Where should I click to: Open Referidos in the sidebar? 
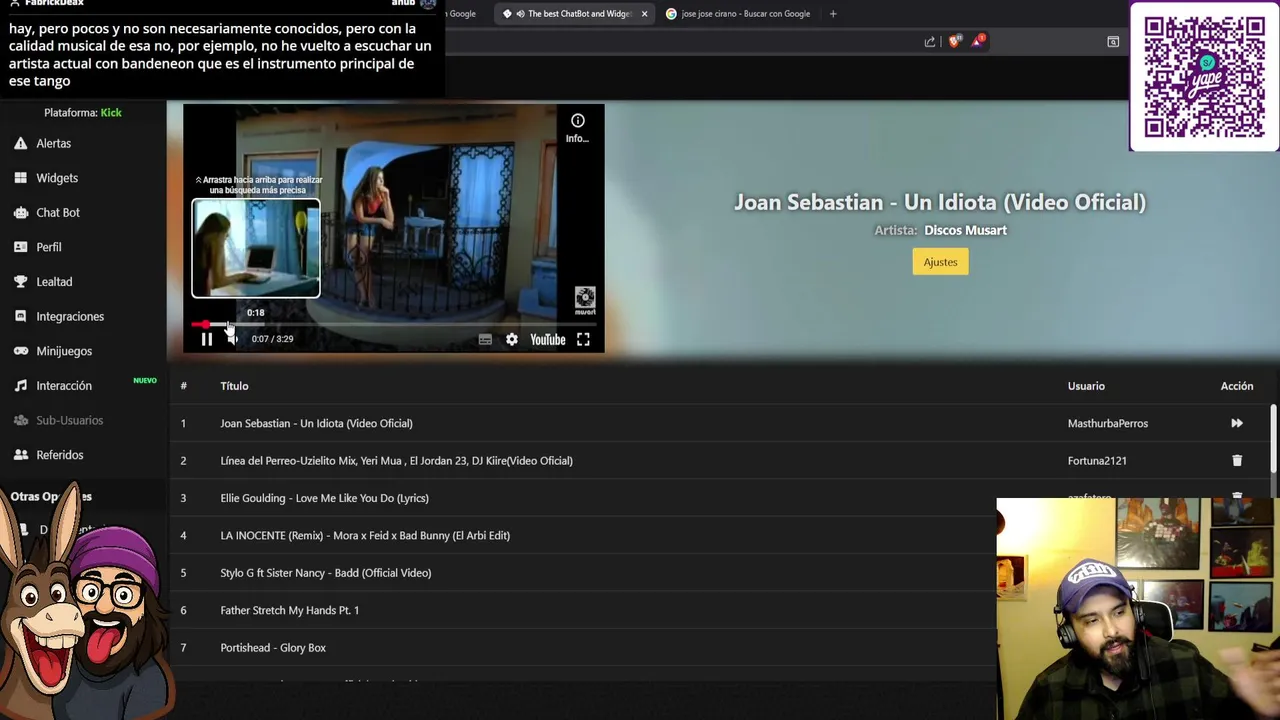[60, 455]
